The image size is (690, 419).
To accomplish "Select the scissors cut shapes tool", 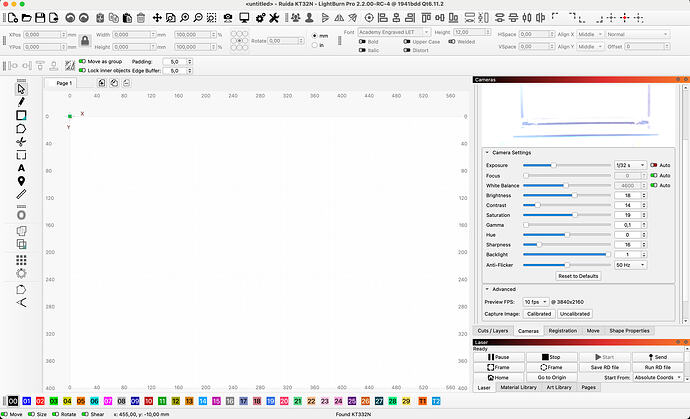I will 21,142.
